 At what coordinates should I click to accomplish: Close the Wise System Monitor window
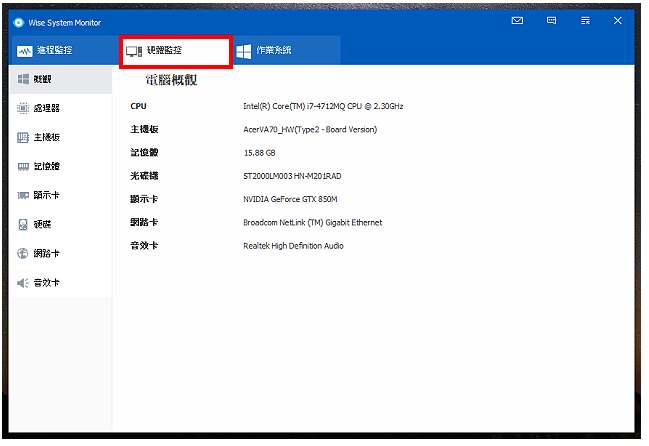tap(618, 21)
